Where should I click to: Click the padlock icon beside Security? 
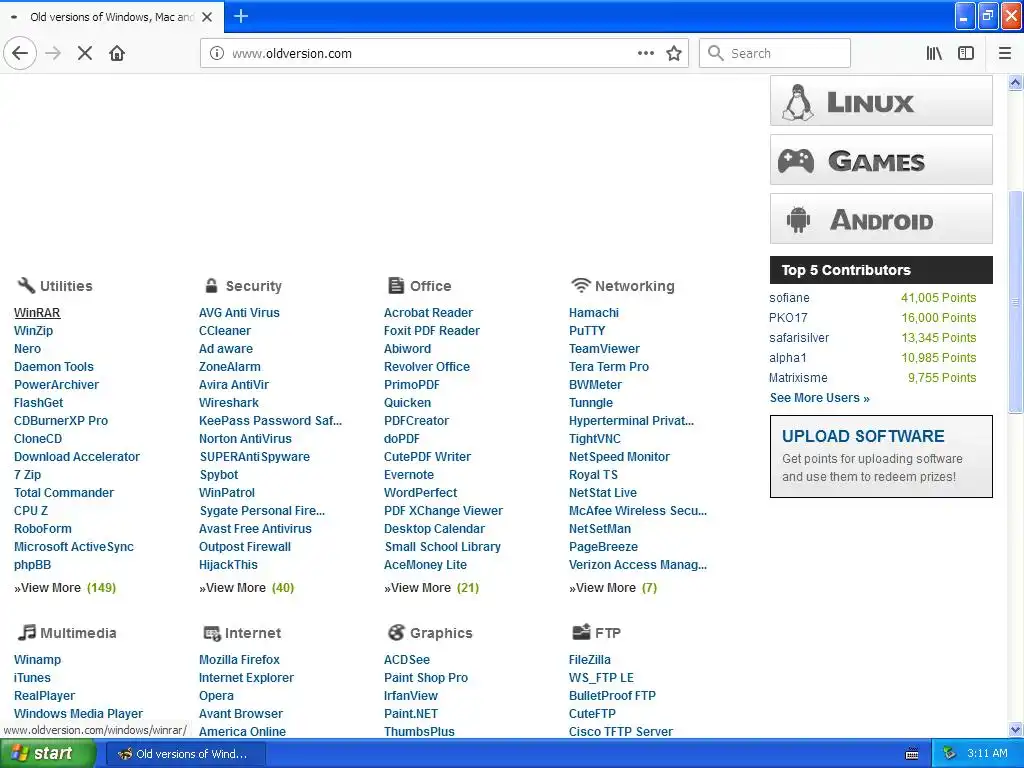pos(211,285)
